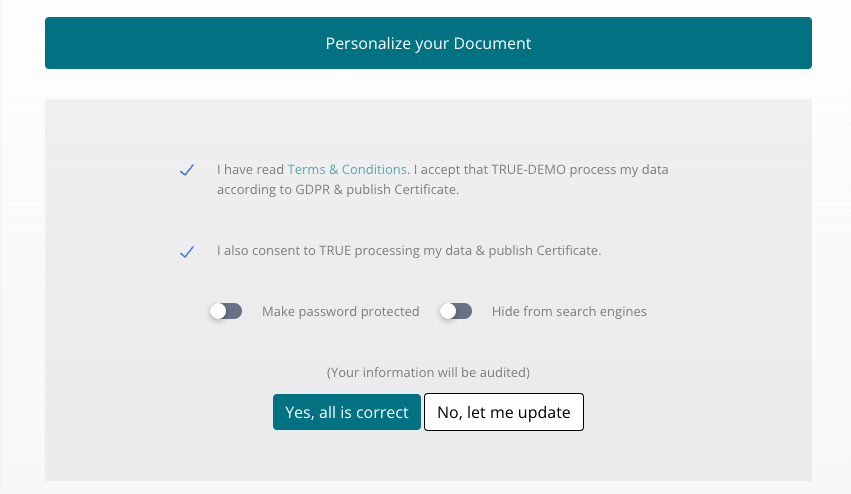Click the word Document in the teal header
851x494 pixels.
pyautogui.click(x=492, y=43)
